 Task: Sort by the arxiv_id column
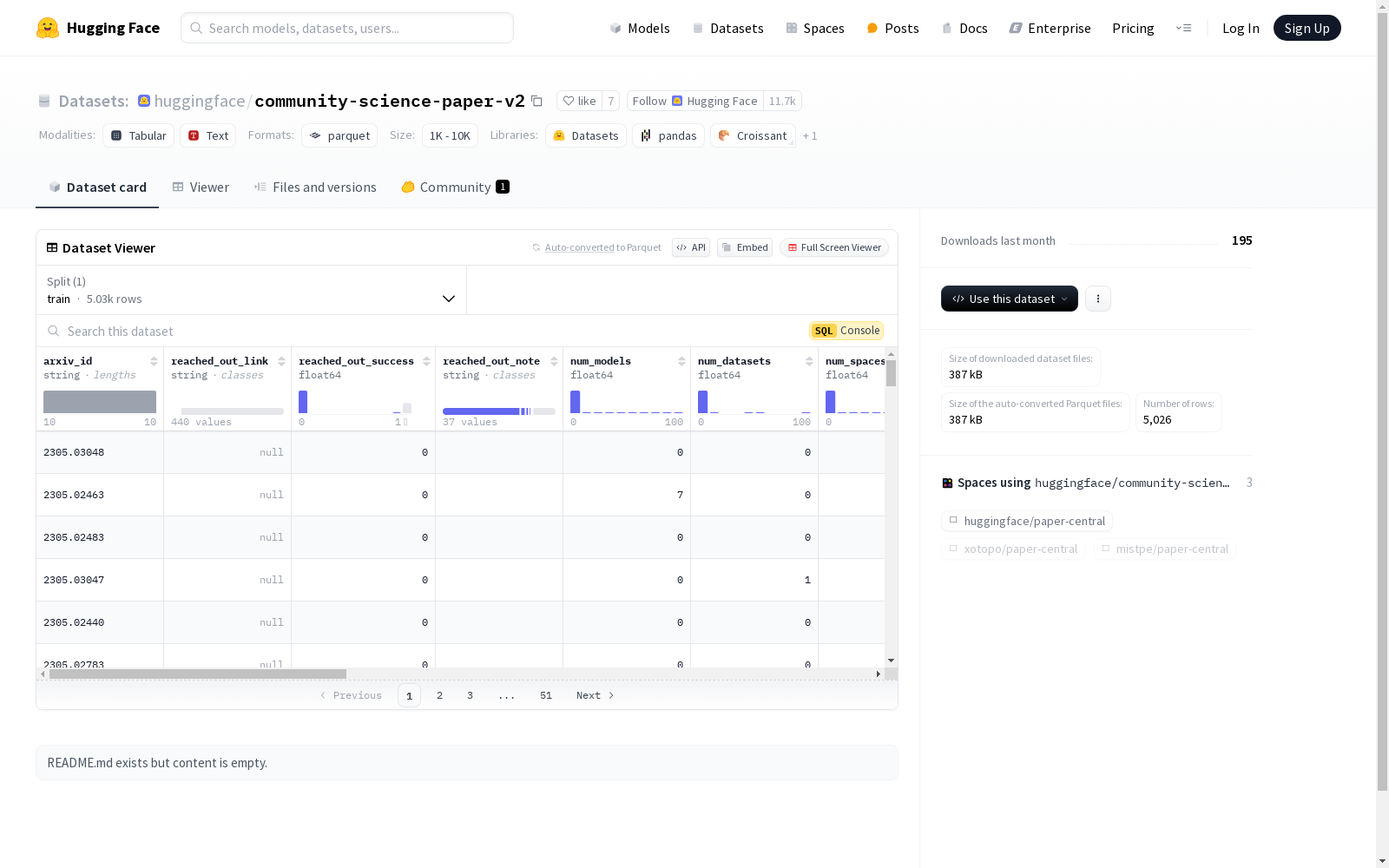(154, 361)
